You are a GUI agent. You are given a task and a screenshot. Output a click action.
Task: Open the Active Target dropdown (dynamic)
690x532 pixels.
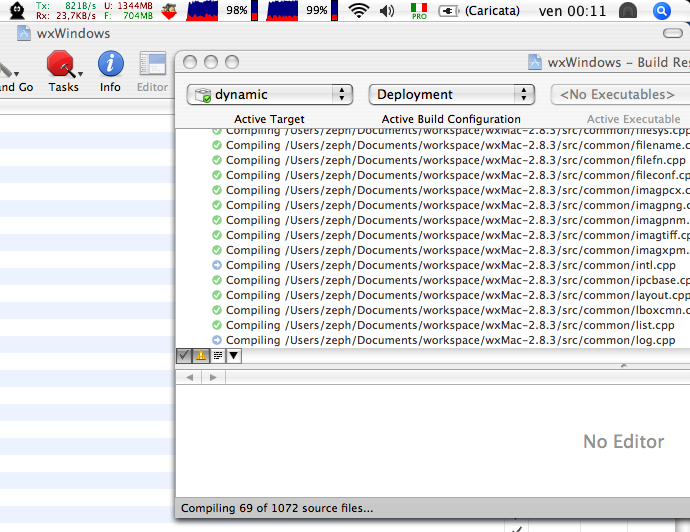point(270,95)
